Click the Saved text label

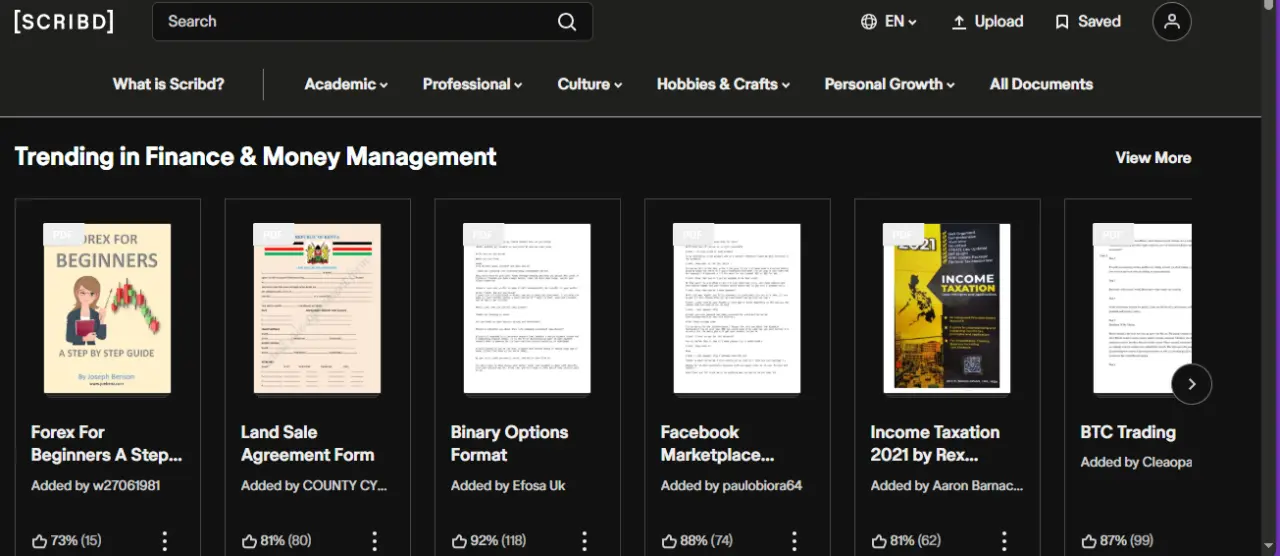pos(1099,22)
